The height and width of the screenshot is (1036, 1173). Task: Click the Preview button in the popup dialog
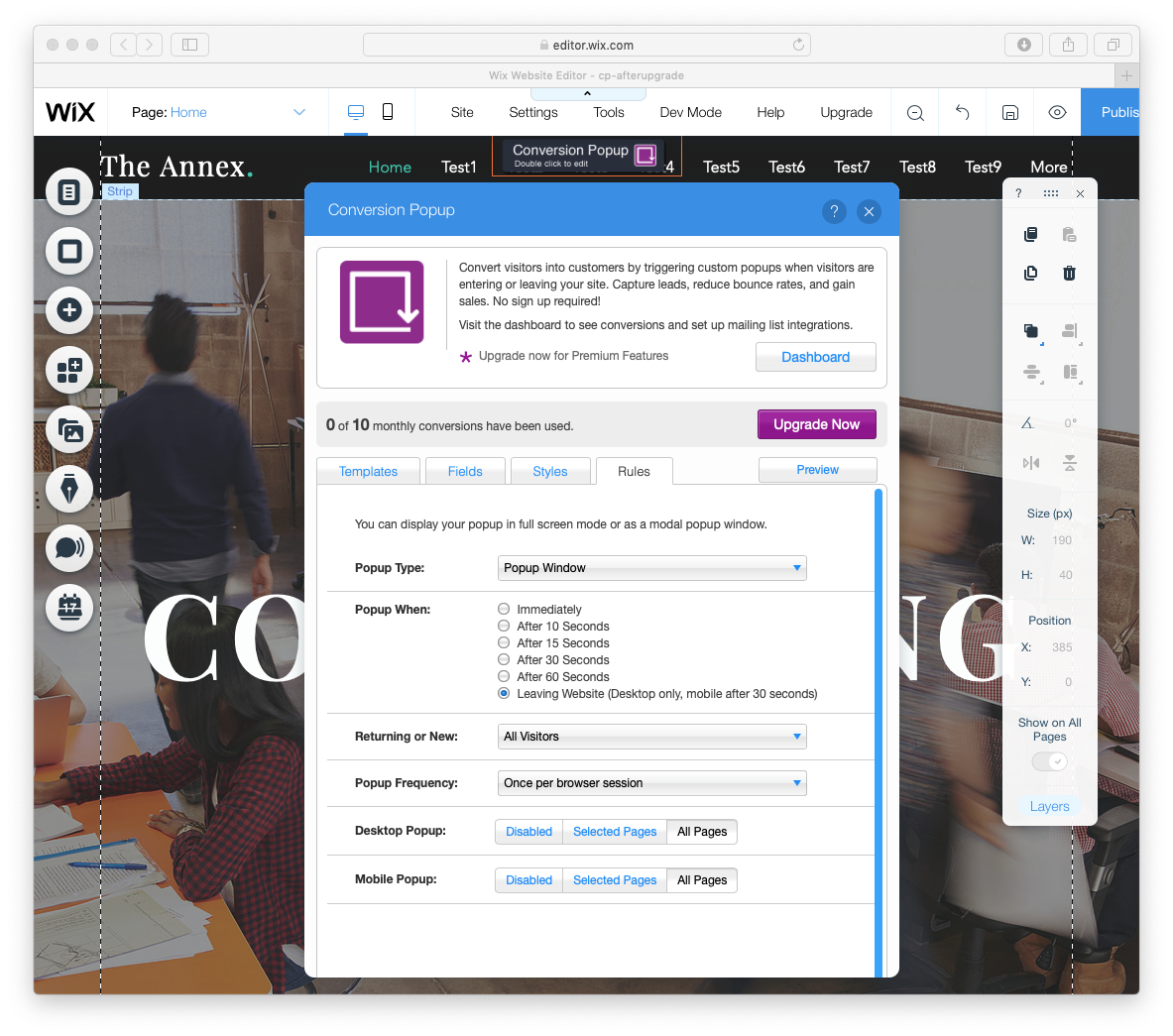[818, 470]
